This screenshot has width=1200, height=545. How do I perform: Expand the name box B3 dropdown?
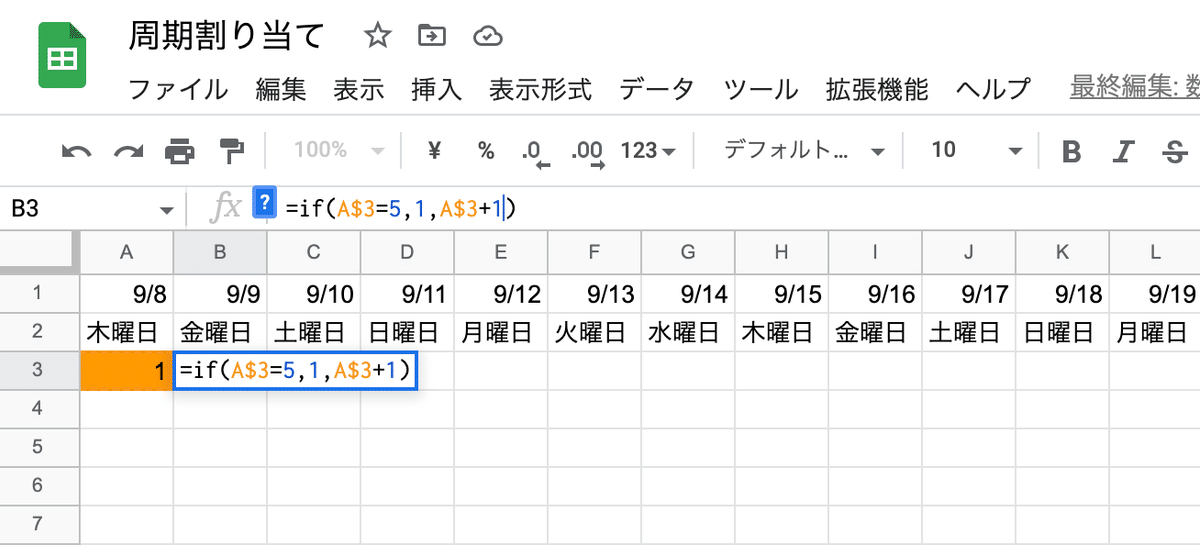pos(166,210)
